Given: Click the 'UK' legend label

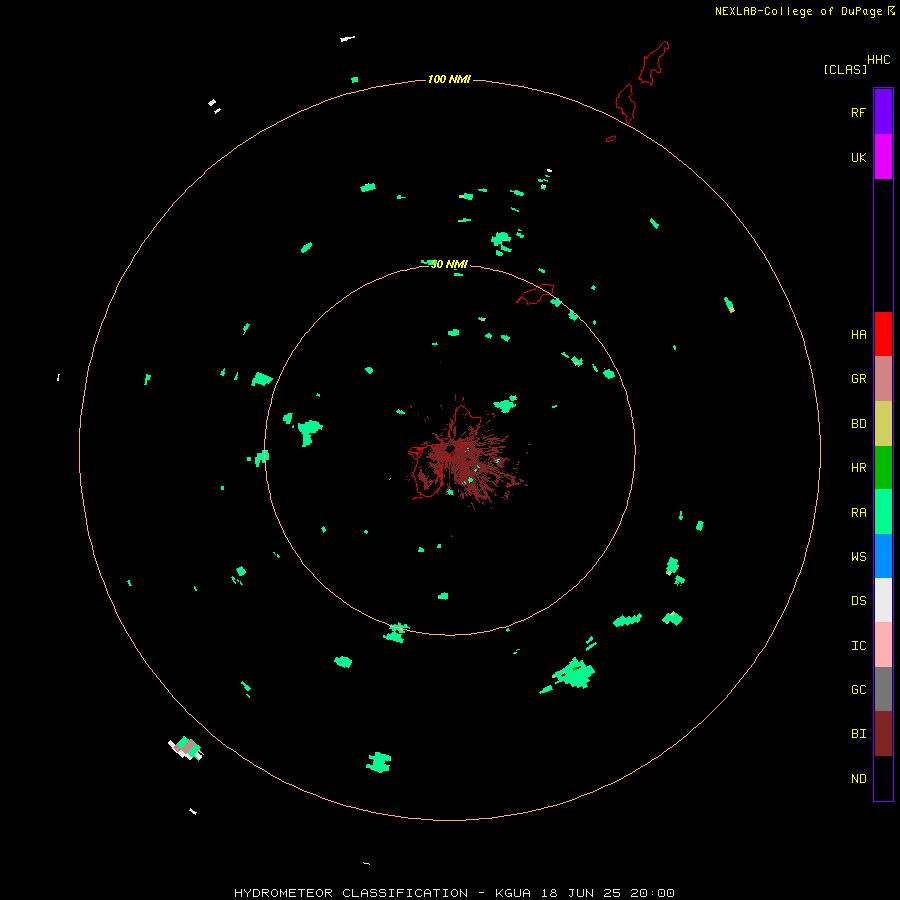Looking at the screenshot, I should point(858,158).
